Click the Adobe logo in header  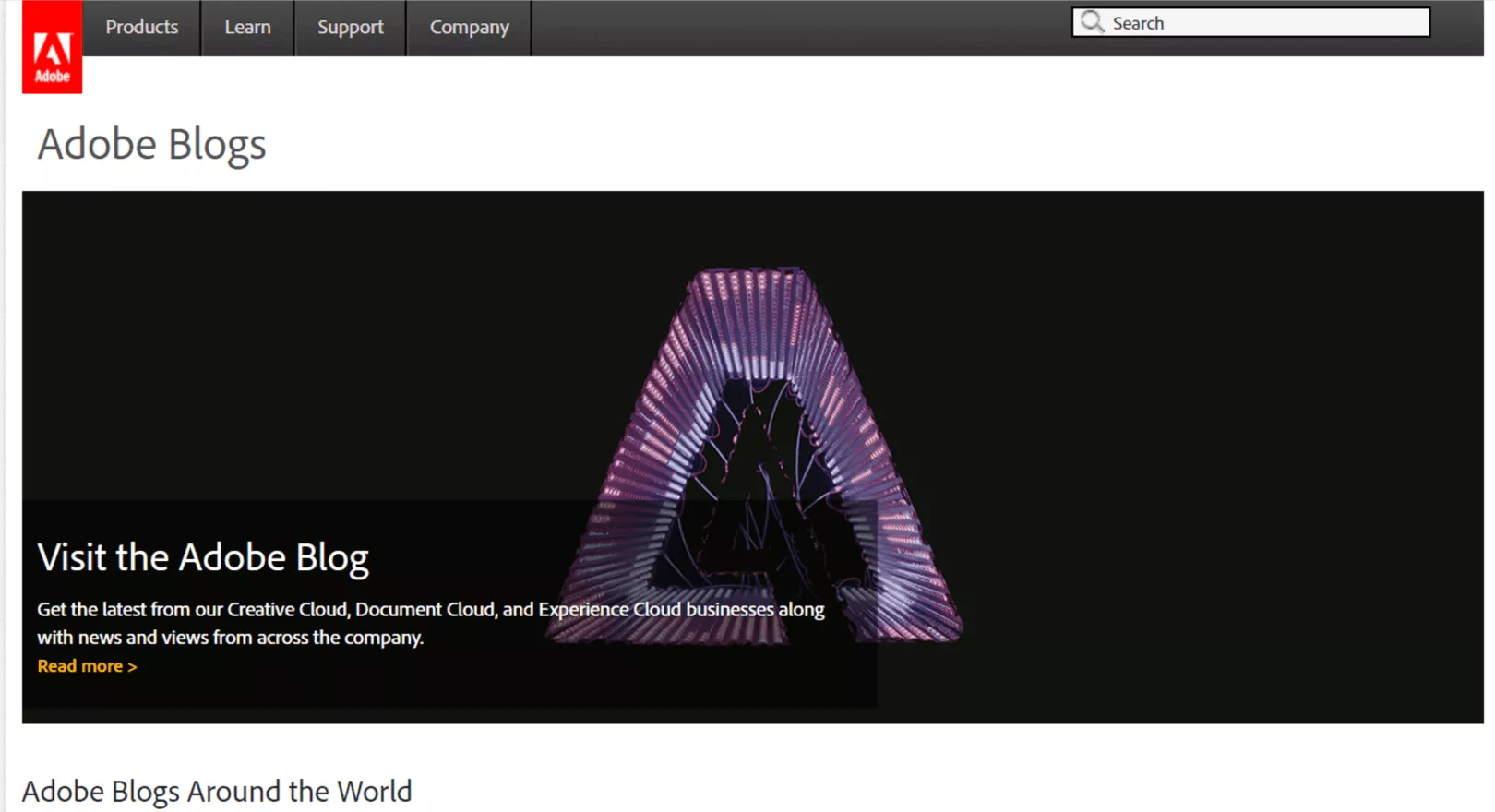(x=53, y=47)
